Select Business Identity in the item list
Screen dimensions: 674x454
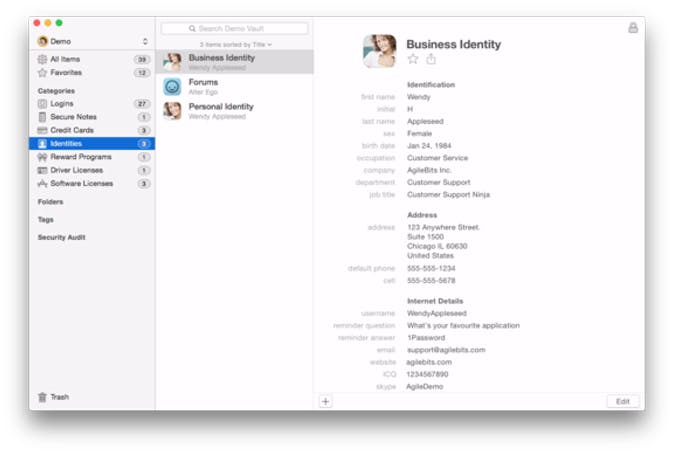(x=235, y=61)
